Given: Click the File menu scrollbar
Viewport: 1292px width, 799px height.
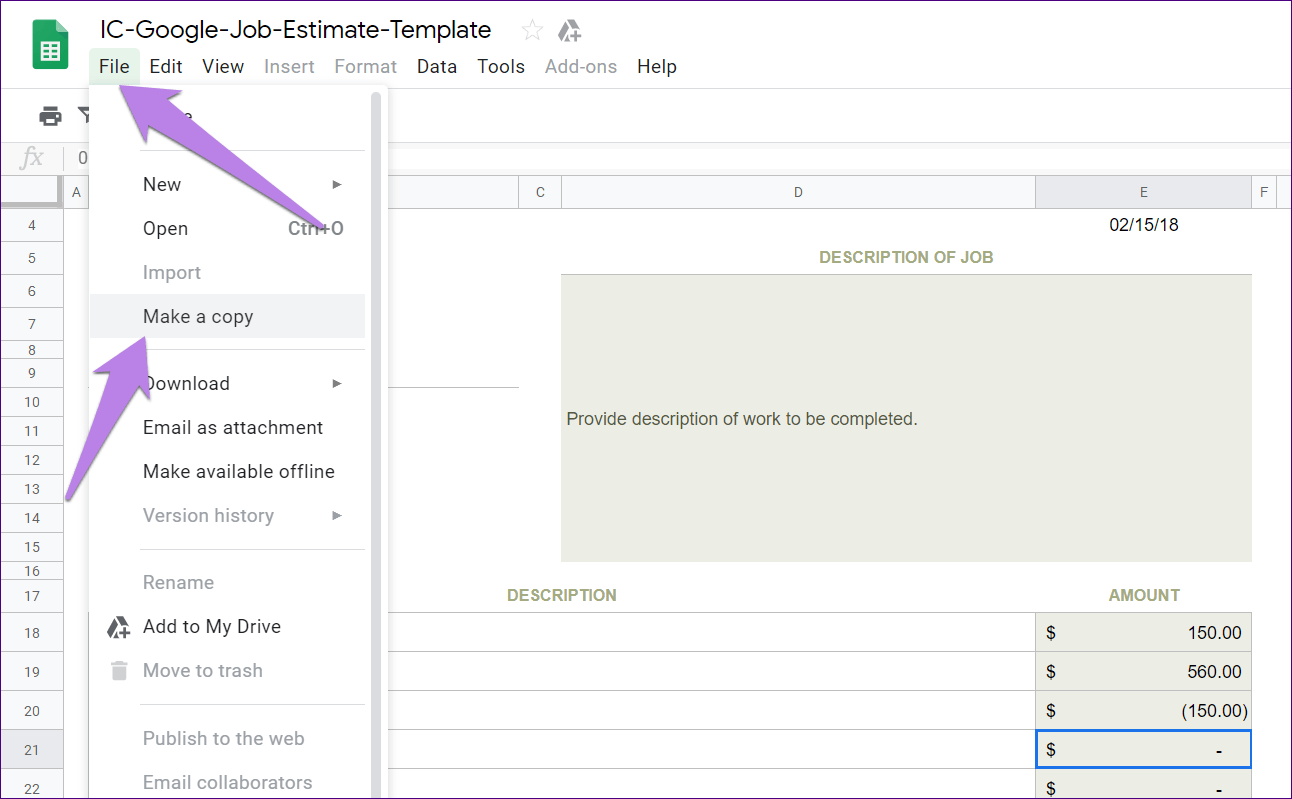Looking at the screenshot, I should (376, 445).
